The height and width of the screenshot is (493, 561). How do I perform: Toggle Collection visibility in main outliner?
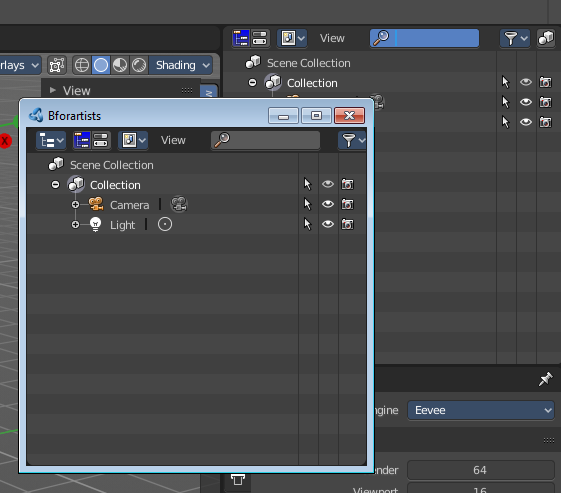tap(526, 82)
